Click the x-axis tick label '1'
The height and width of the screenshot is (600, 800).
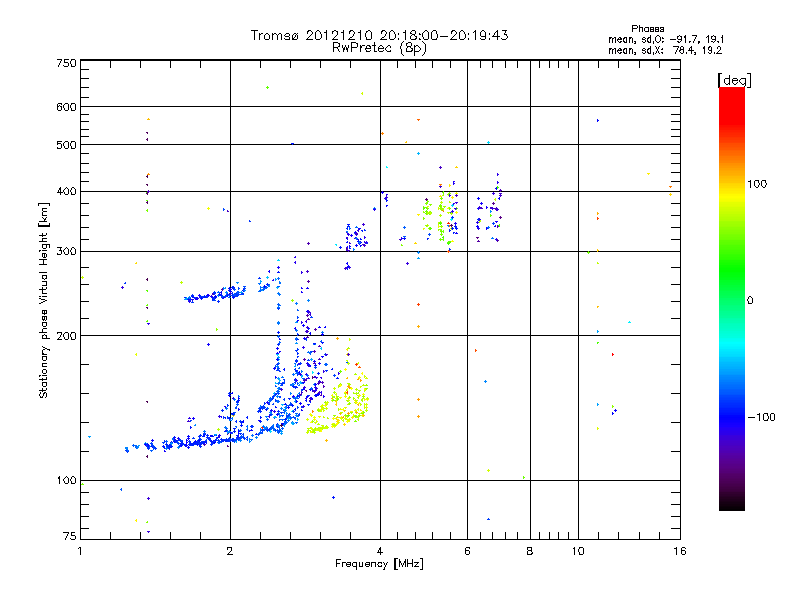(x=80, y=551)
